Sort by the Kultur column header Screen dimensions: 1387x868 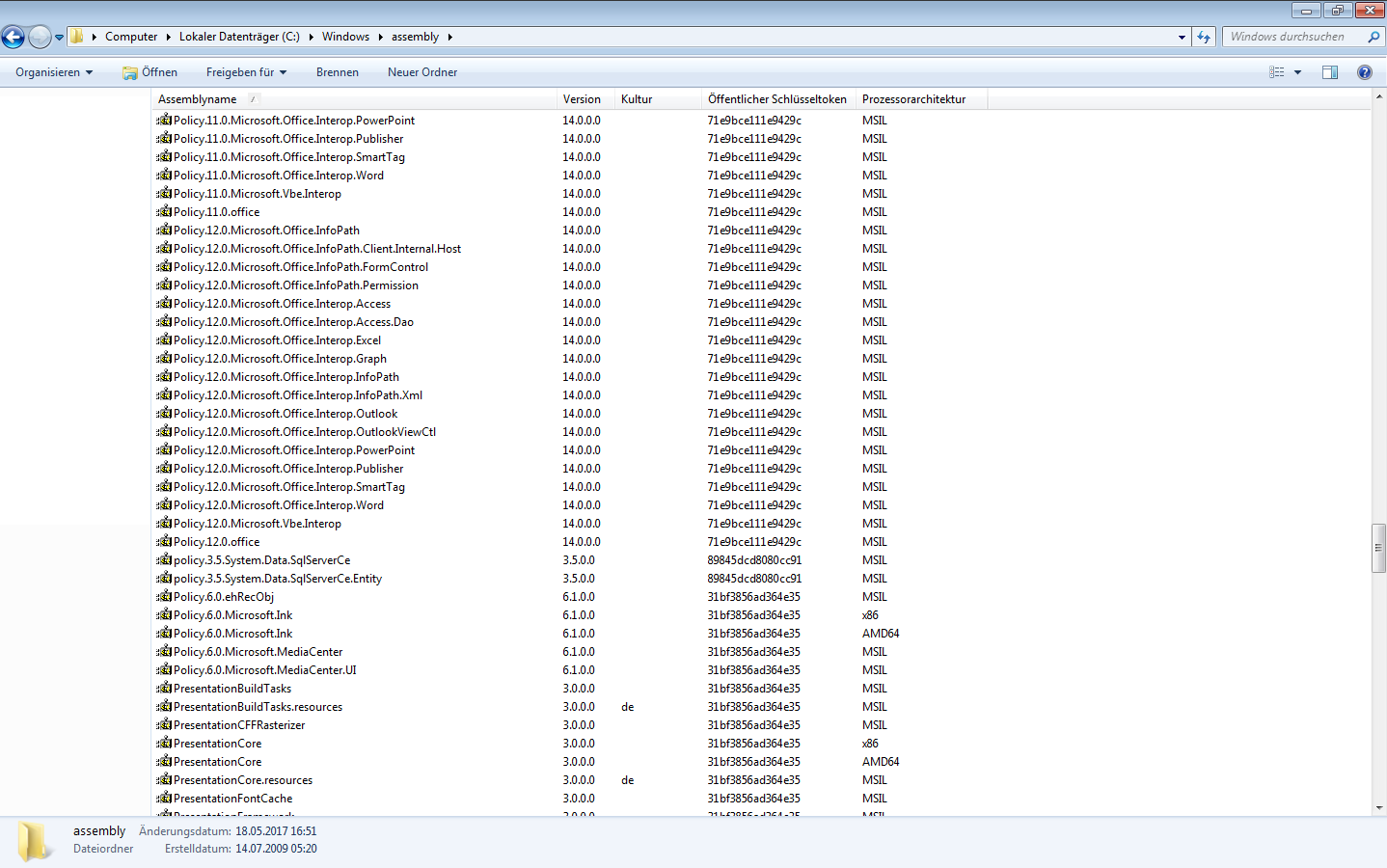pos(658,99)
